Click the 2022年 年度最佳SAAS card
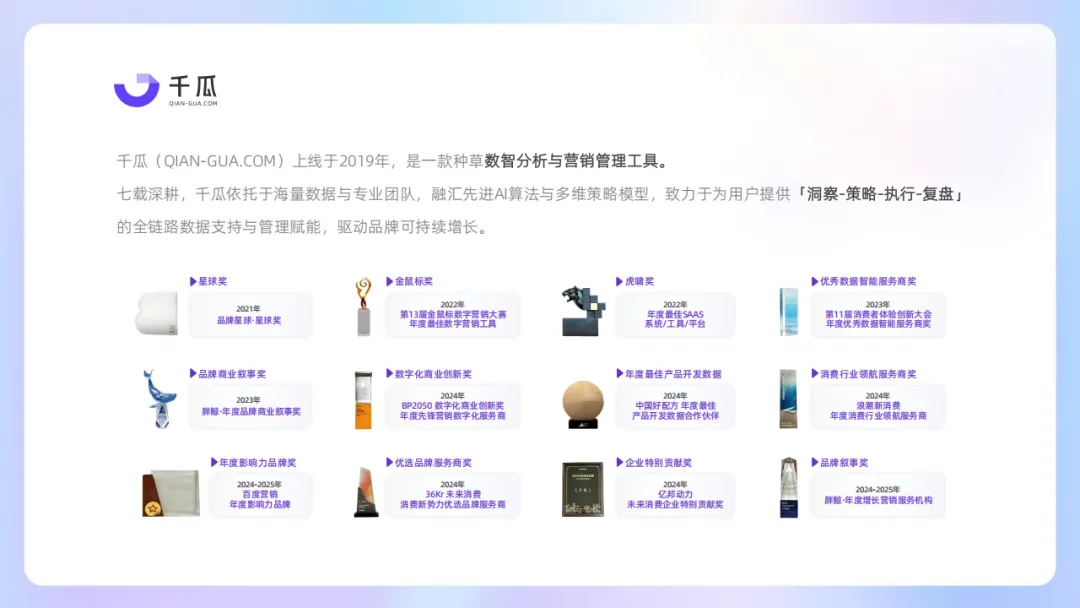 point(674,315)
